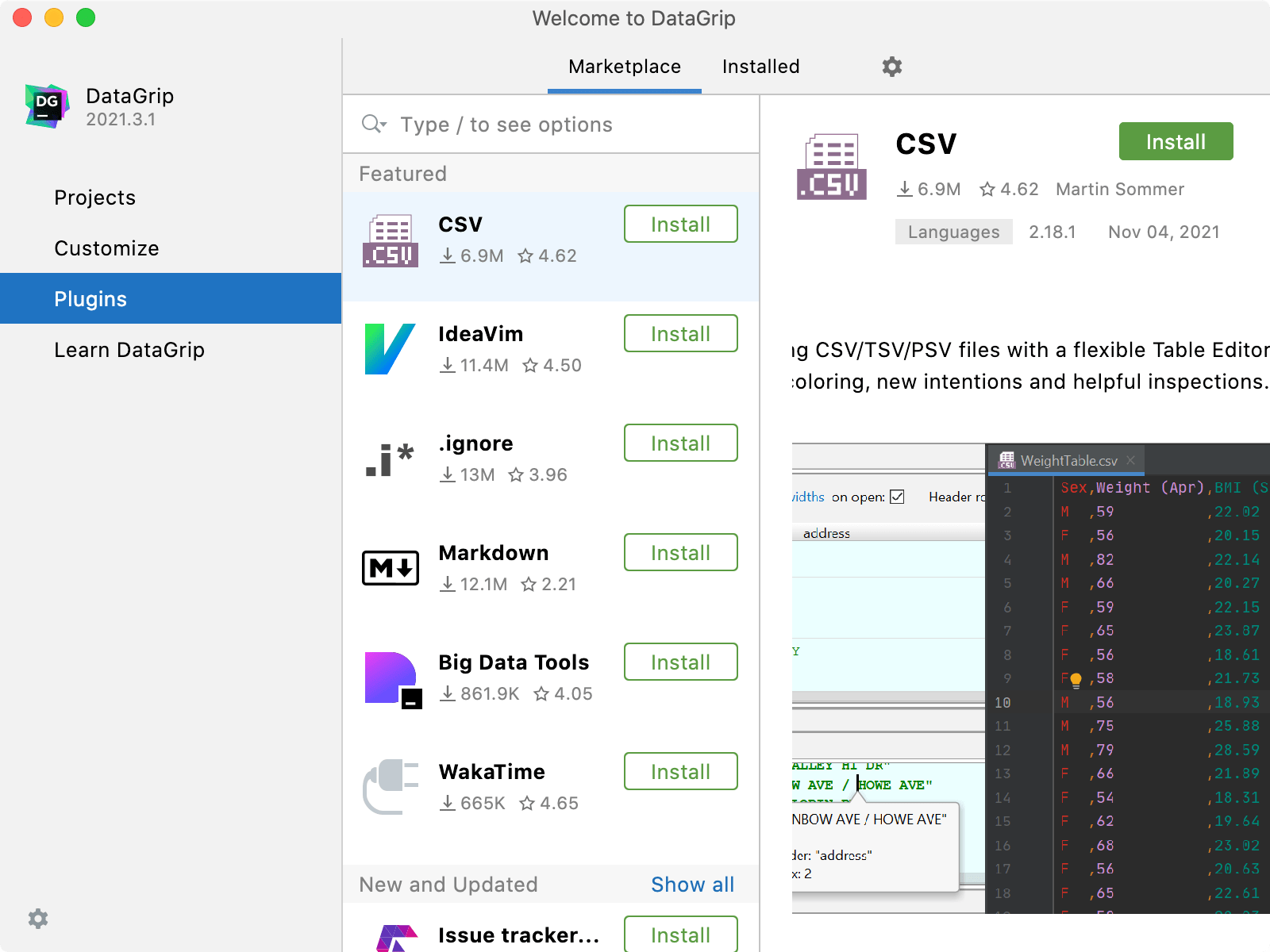1270x952 pixels.
Task: Install the WakaTime plugin
Action: [681, 772]
